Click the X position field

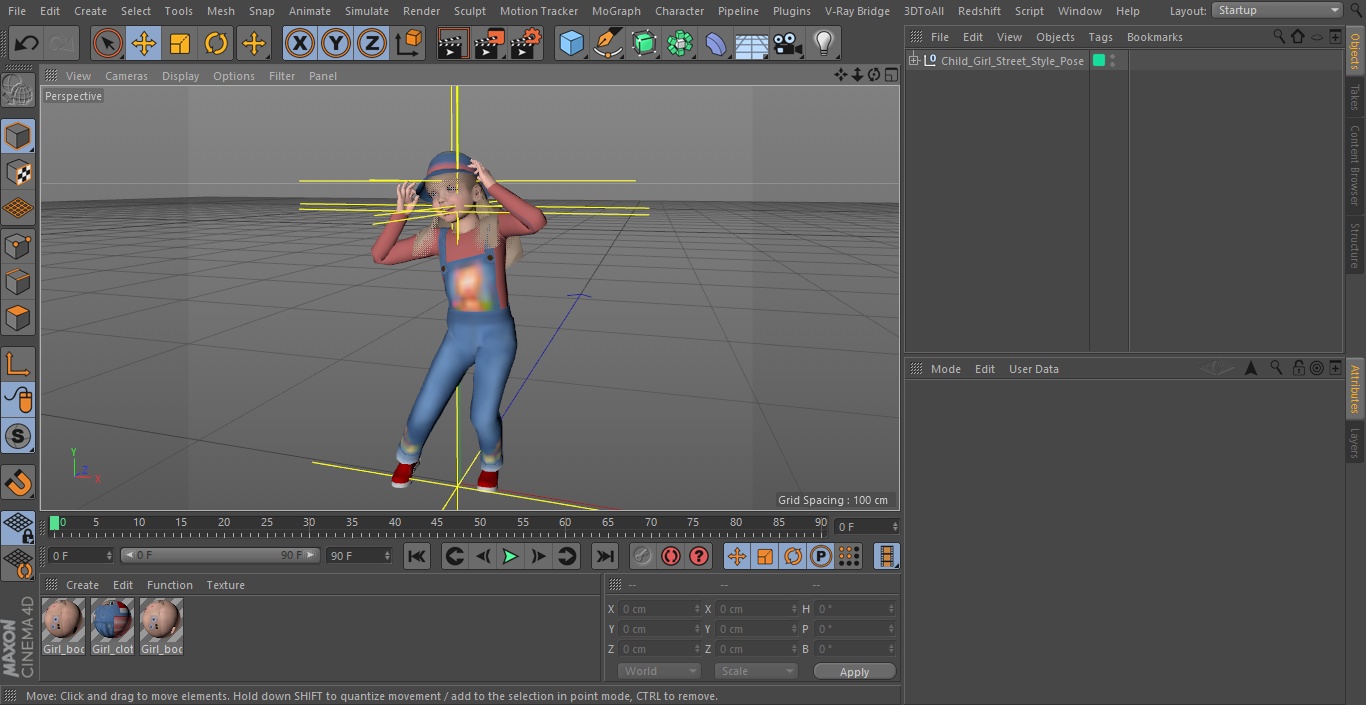pyautogui.click(x=659, y=609)
